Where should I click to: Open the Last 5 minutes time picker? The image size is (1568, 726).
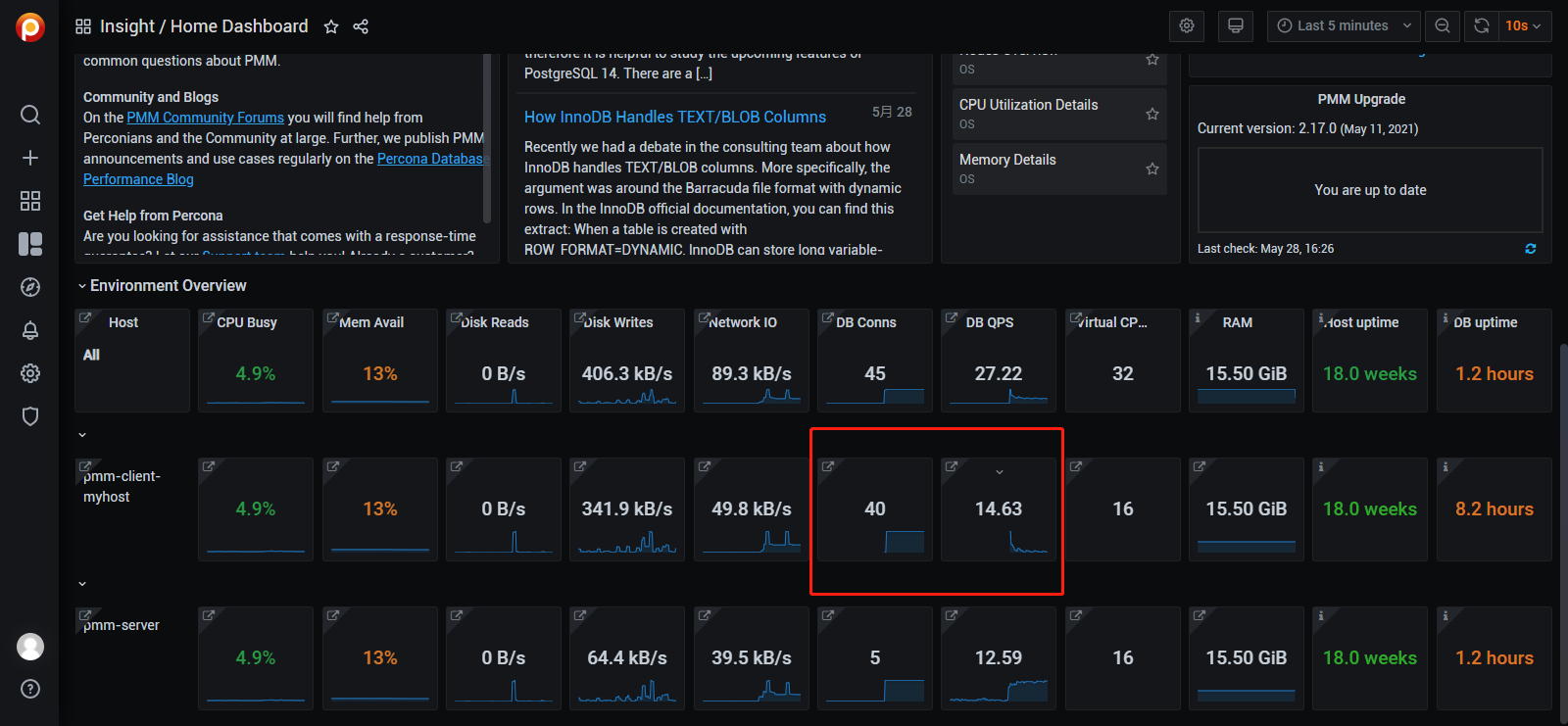(1344, 26)
